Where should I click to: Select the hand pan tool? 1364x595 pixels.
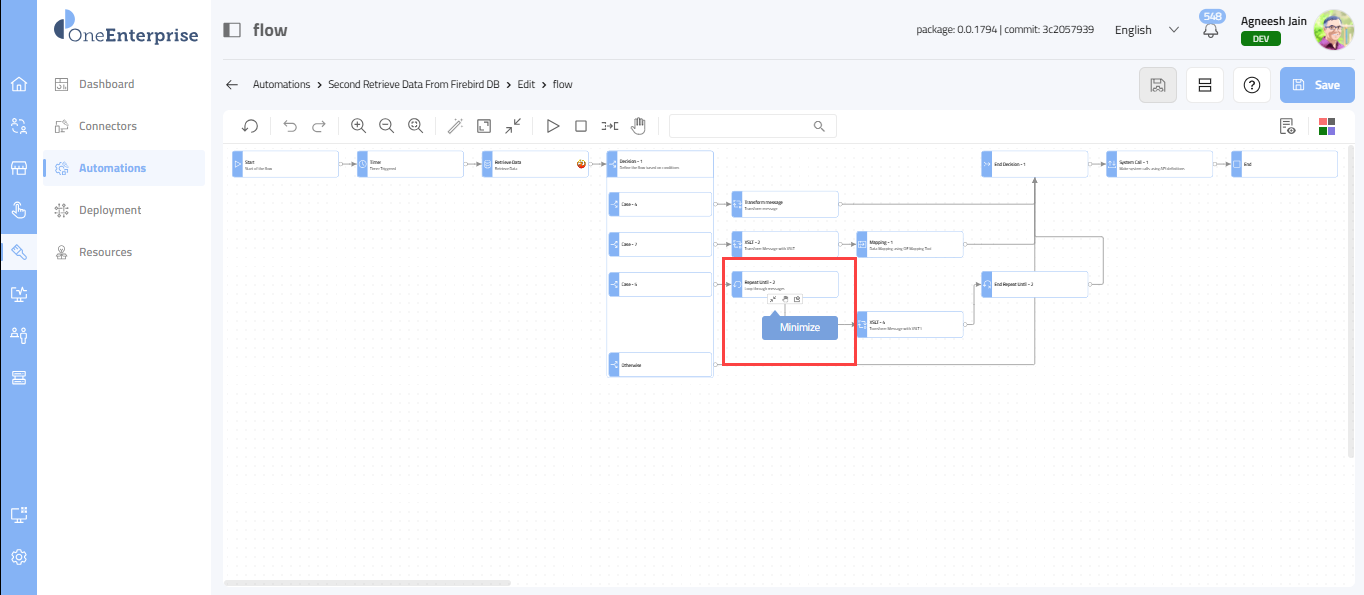click(638, 126)
